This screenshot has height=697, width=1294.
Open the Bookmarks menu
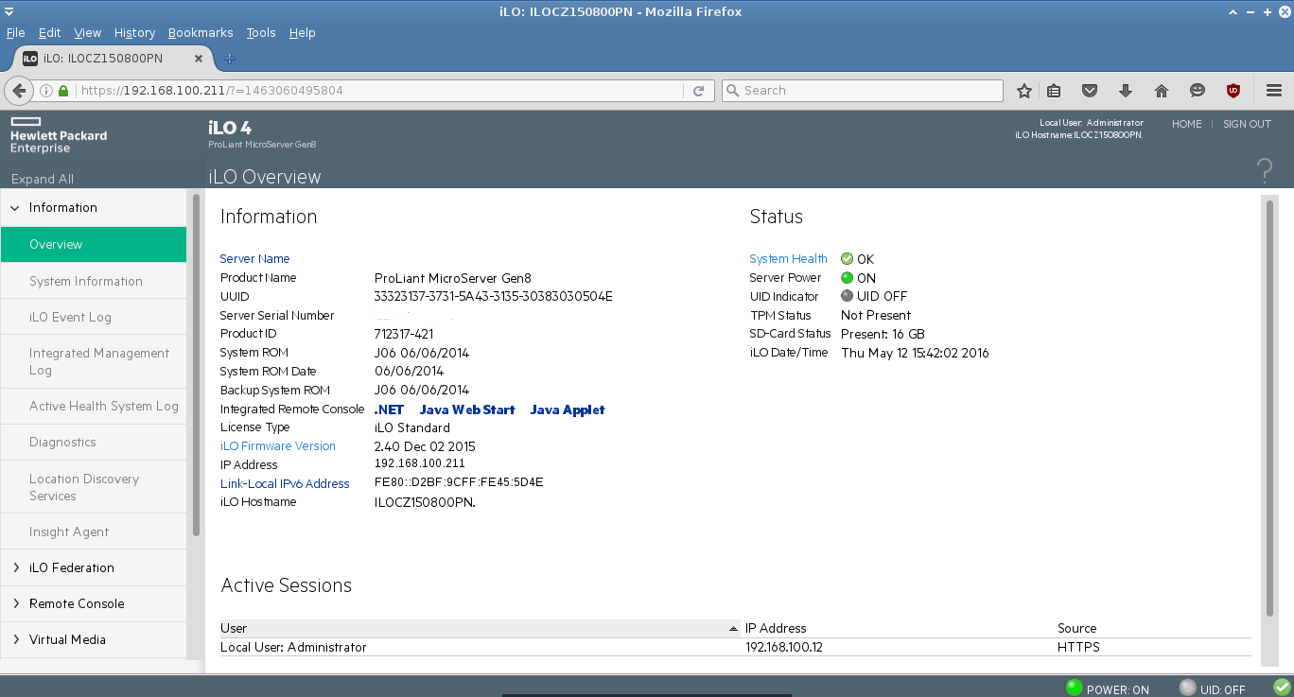(200, 32)
